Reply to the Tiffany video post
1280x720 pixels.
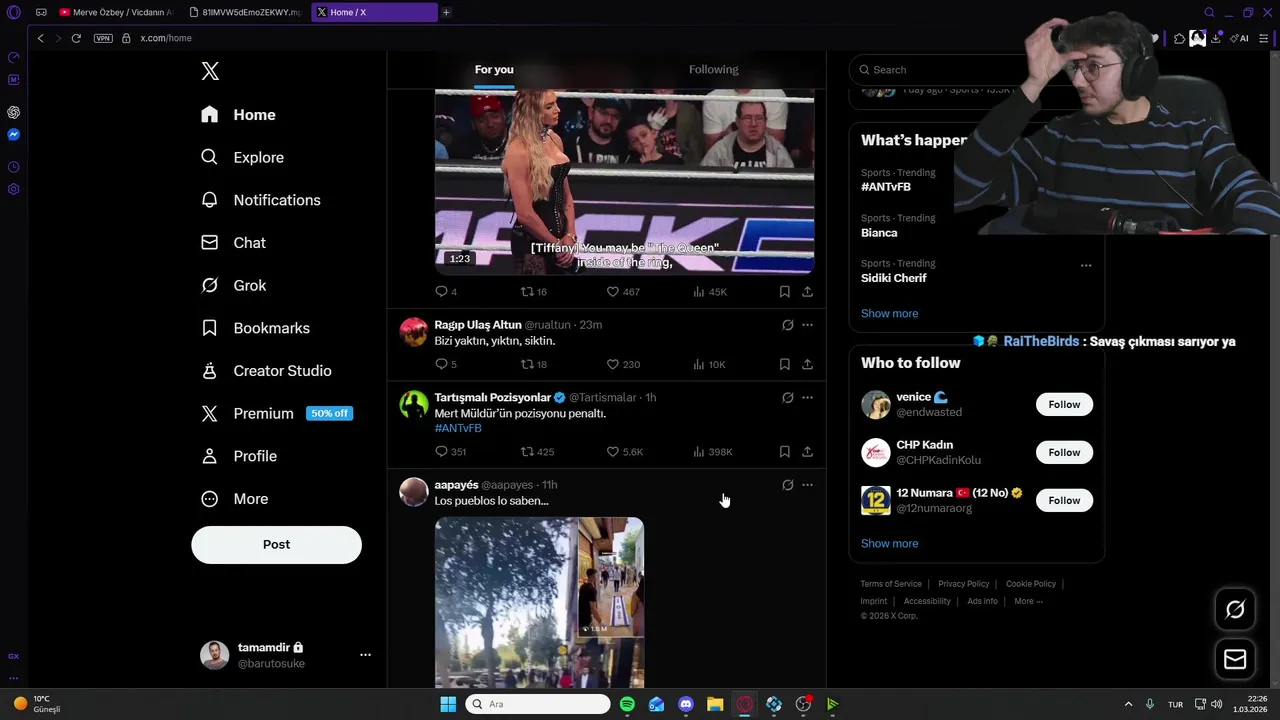(x=446, y=292)
